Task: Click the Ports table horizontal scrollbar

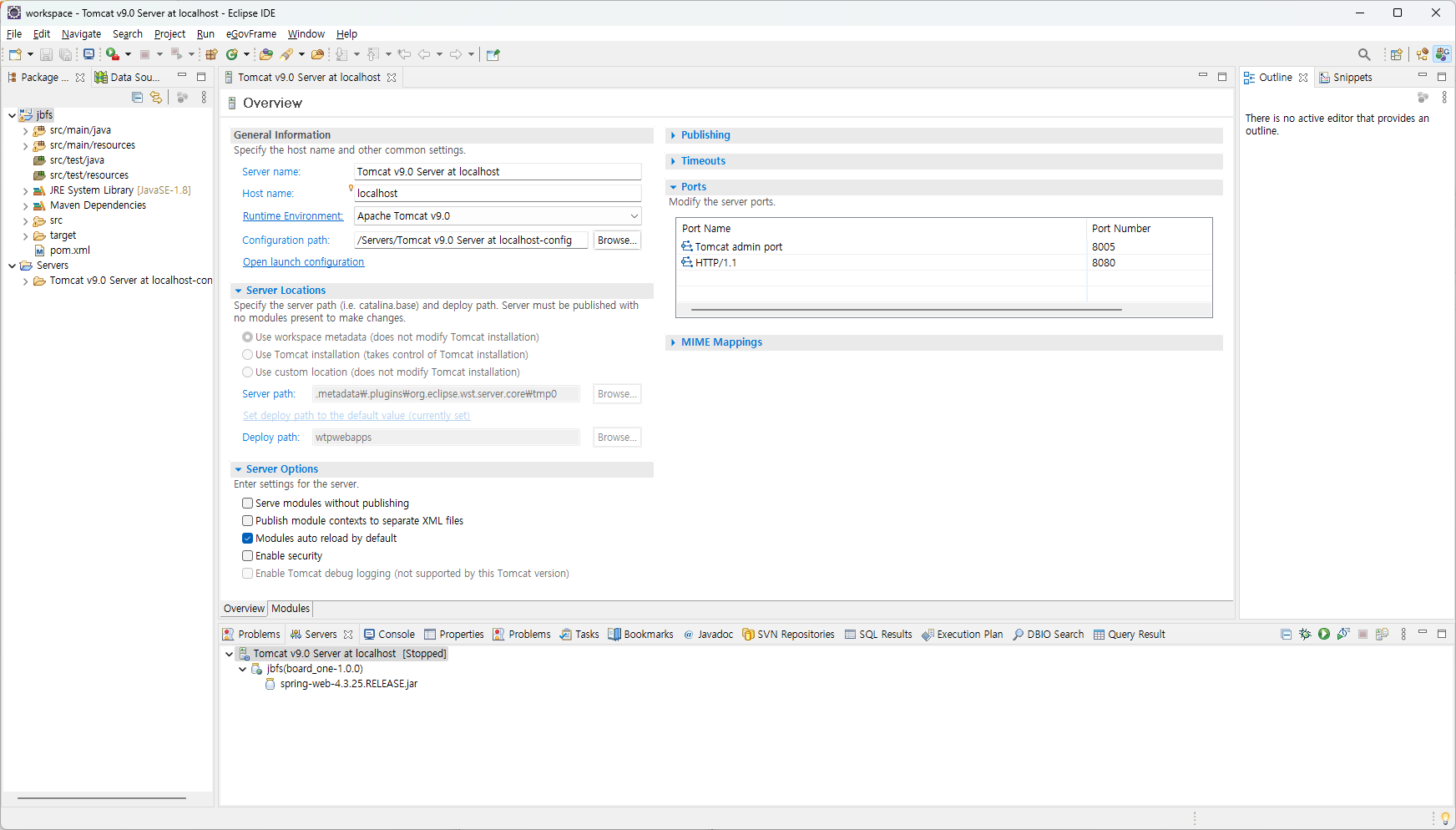Action: tap(906, 310)
